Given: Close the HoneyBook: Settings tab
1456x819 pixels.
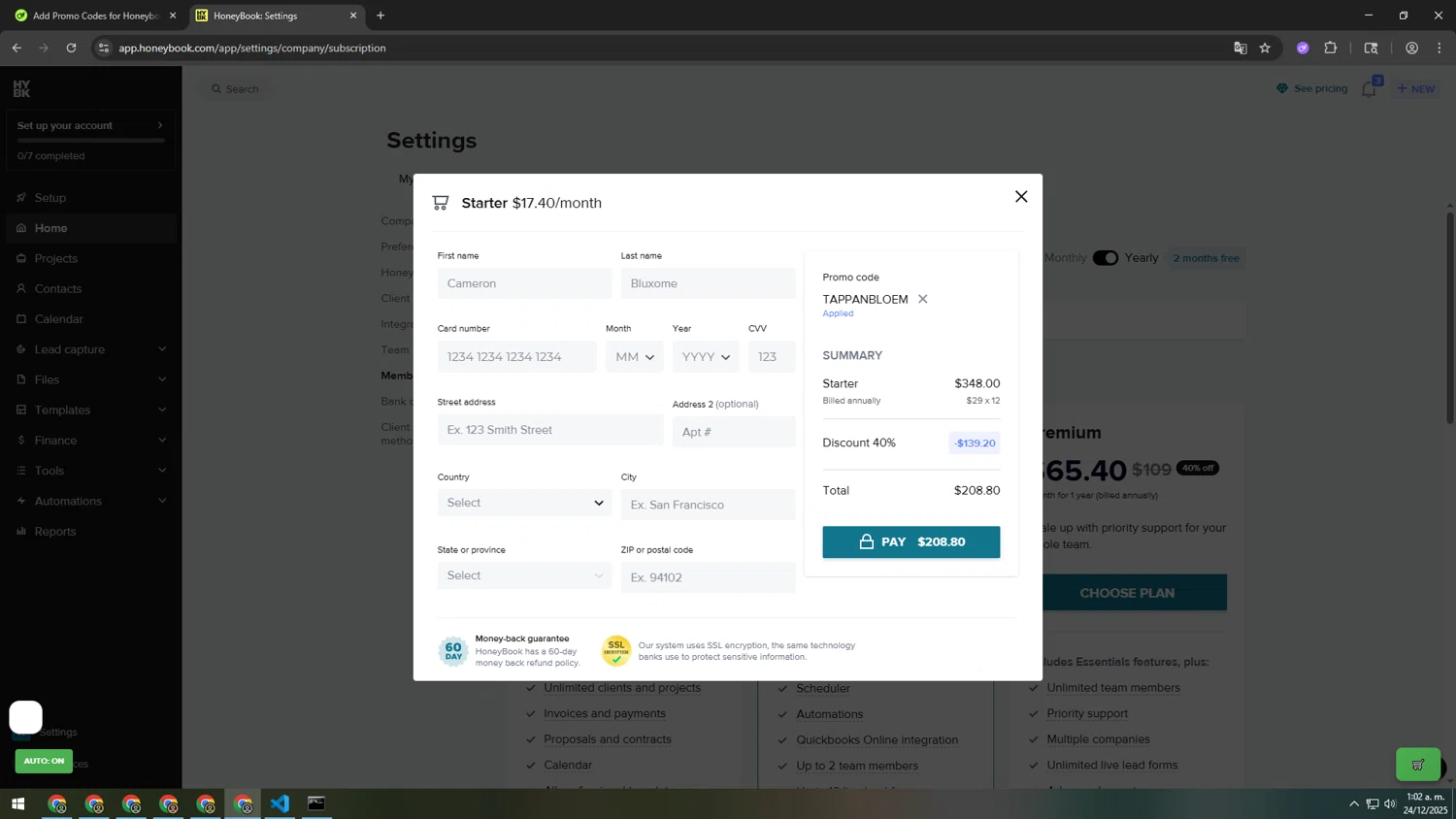Looking at the screenshot, I should (353, 16).
